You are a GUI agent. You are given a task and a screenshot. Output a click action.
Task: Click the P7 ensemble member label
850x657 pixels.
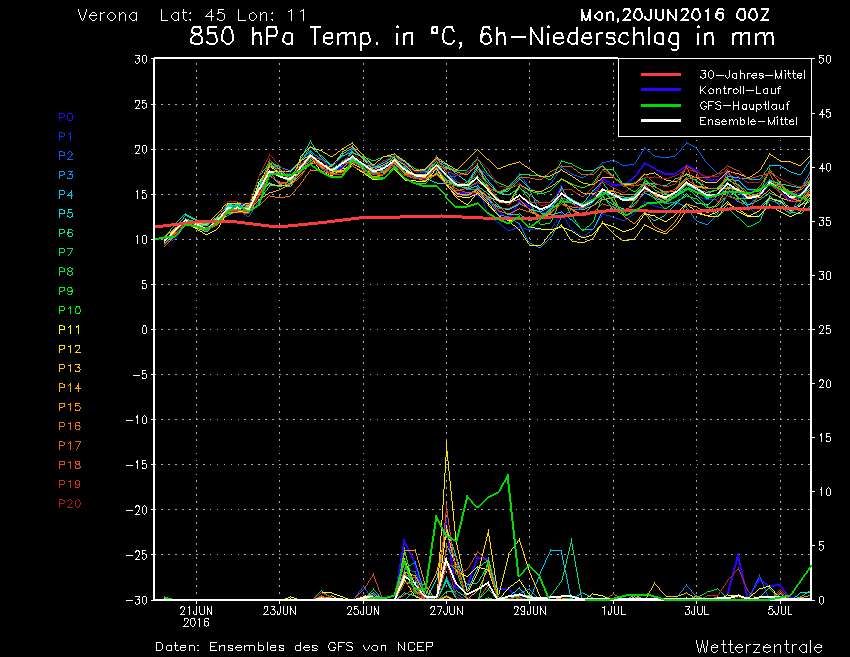pos(66,252)
